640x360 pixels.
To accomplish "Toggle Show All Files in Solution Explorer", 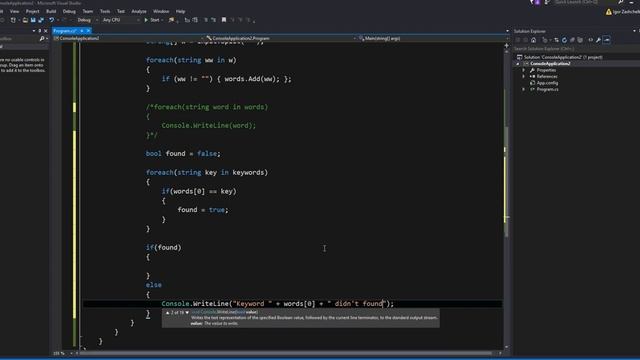I will (580, 40).
